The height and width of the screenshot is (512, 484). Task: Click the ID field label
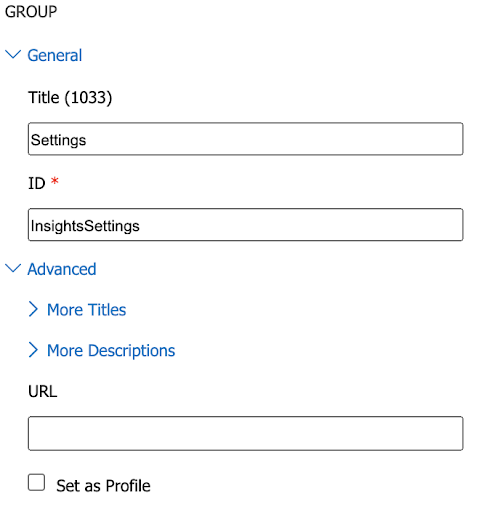(37, 183)
